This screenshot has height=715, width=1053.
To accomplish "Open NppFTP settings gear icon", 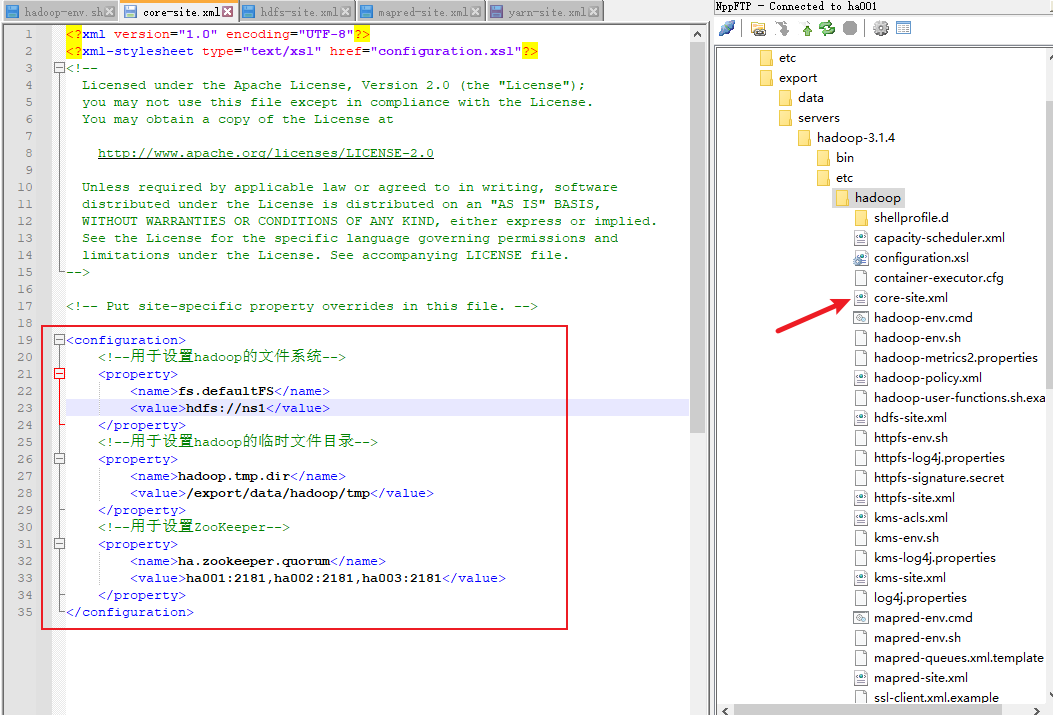I will point(880,28).
